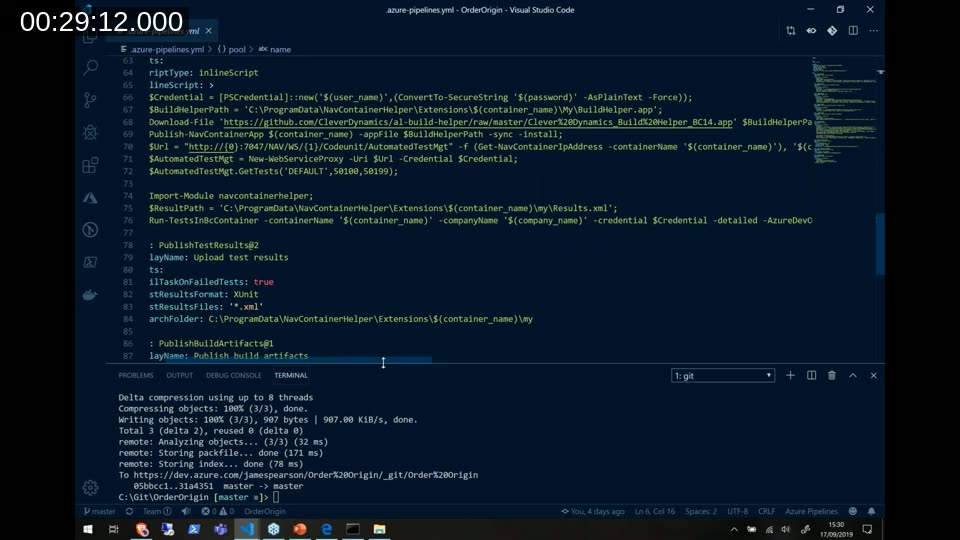Open the Source Control view
The height and width of the screenshot is (540, 960).
91,99
